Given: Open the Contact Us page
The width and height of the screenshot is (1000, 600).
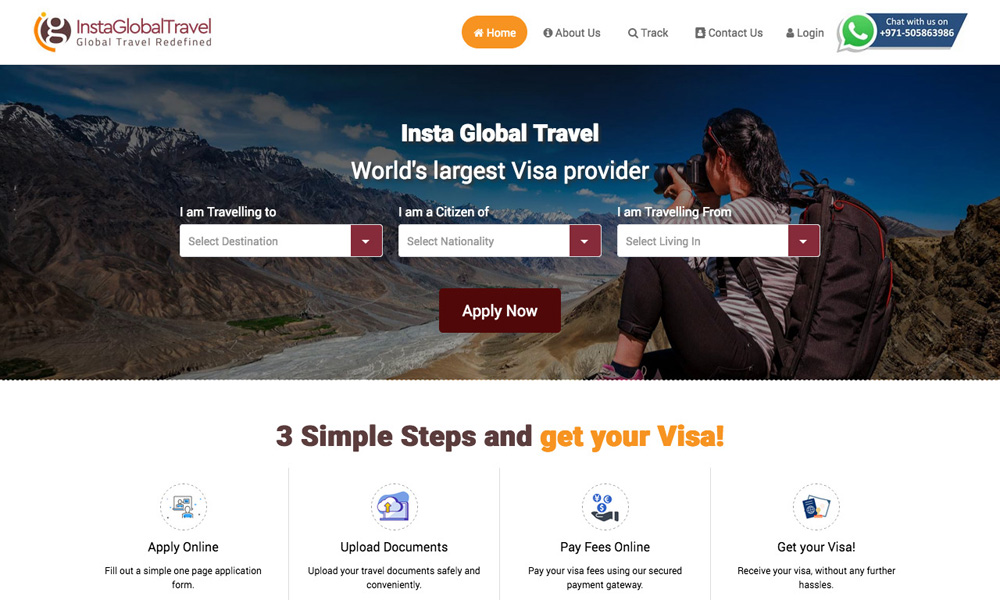Looking at the screenshot, I should point(729,33).
